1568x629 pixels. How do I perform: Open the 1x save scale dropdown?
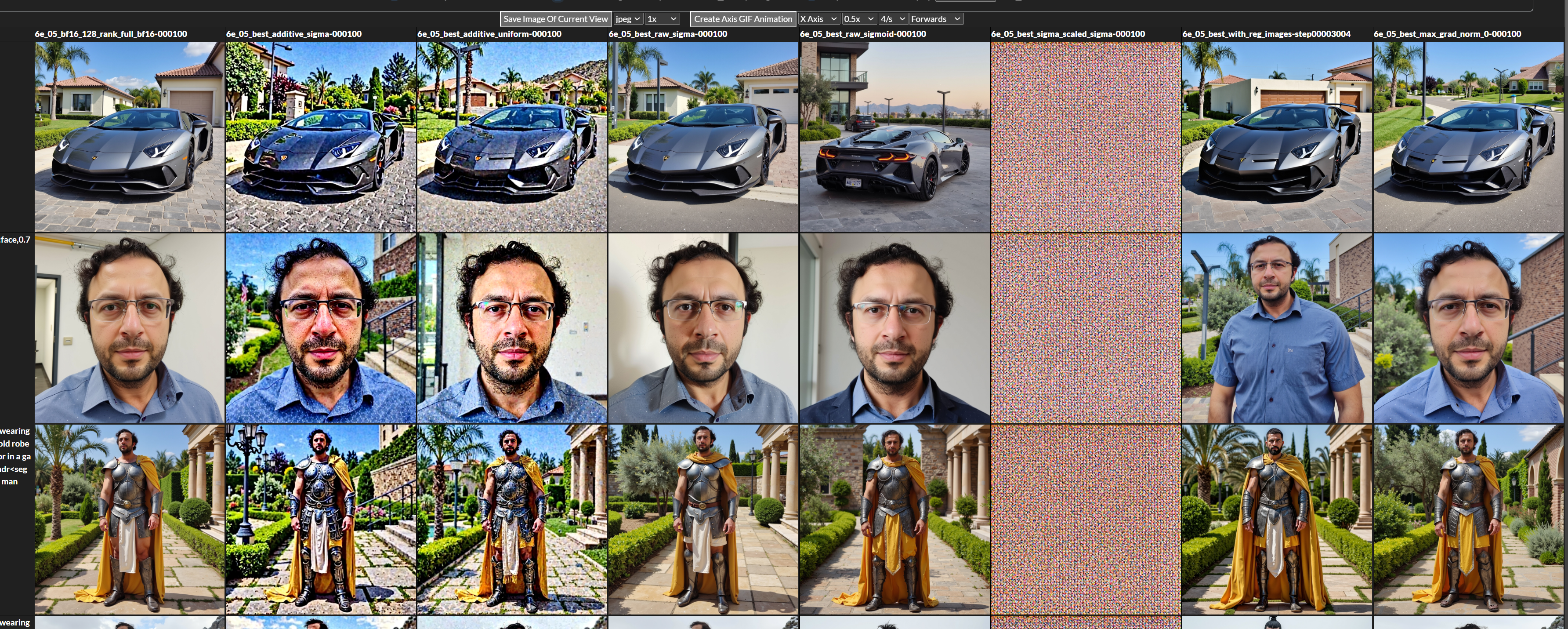(662, 19)
